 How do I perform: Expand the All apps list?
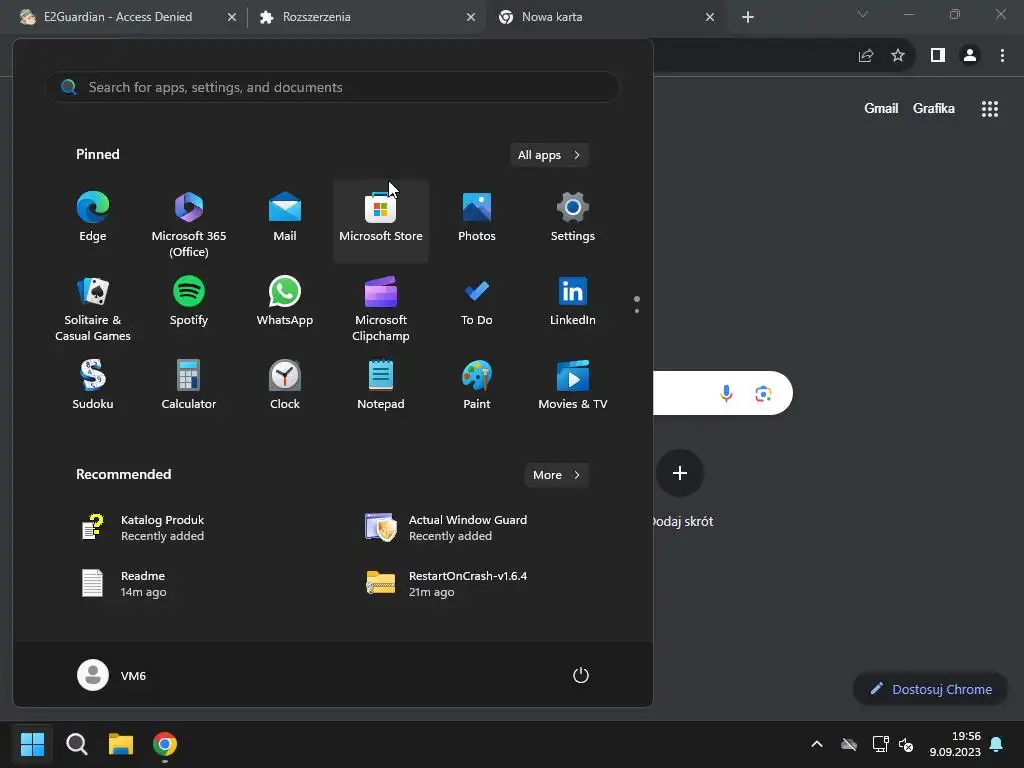[x=549, y=155]
